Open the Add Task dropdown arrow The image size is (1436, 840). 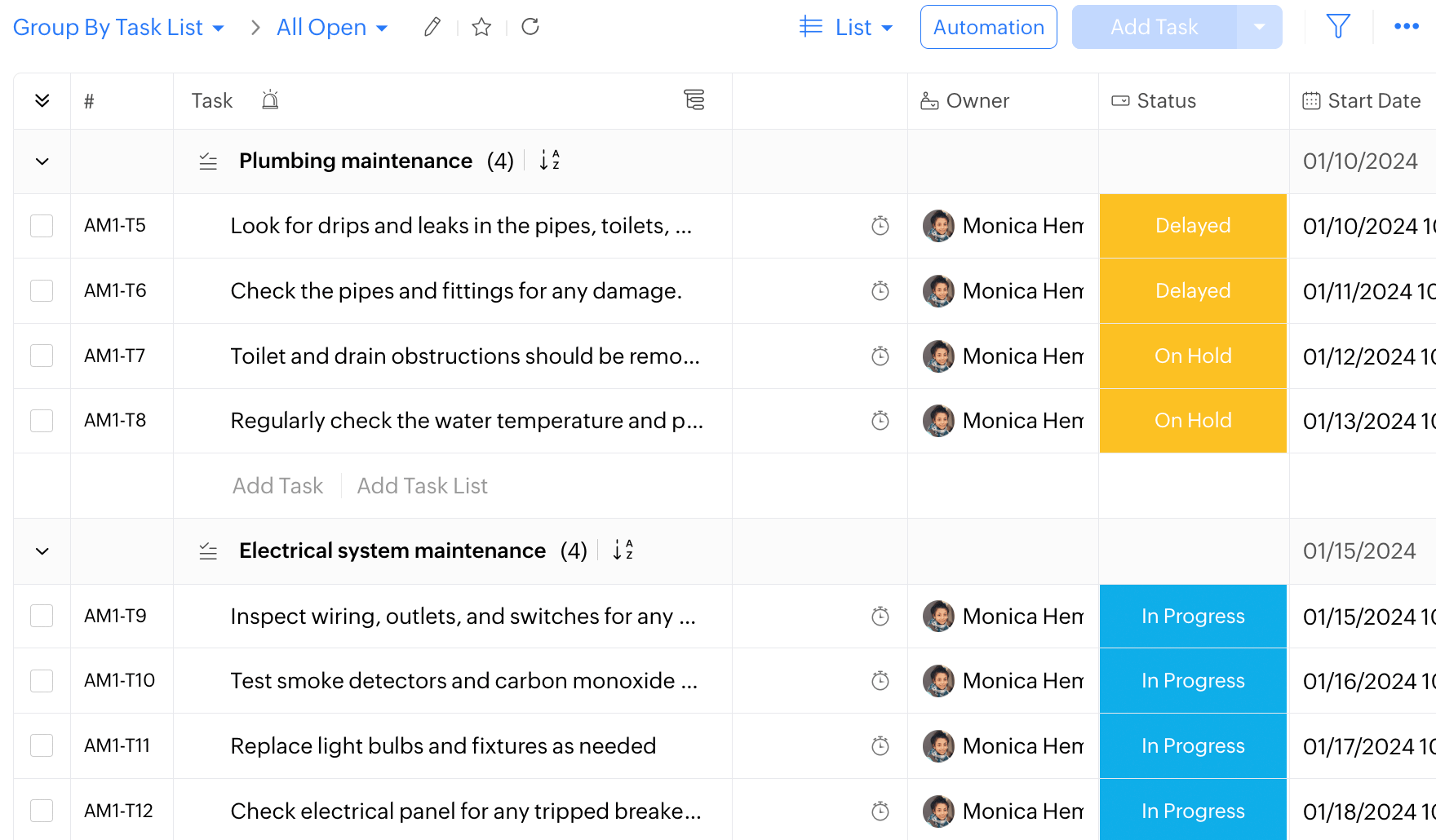[x=1259, y=27]
